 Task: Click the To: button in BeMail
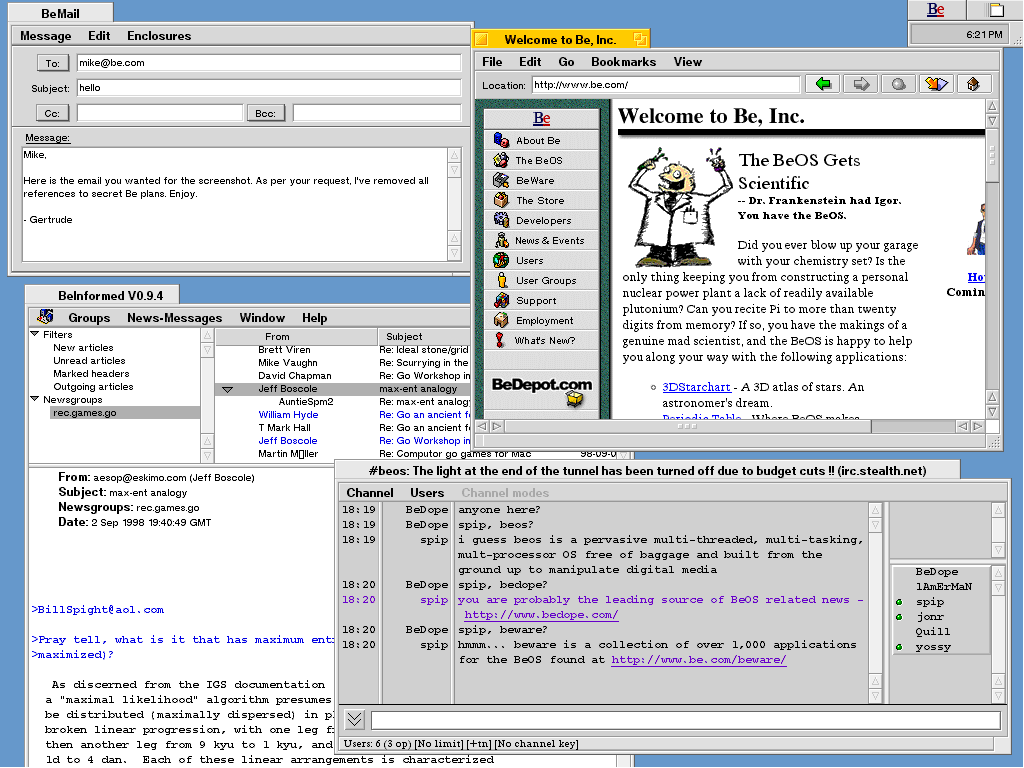[x=52, y=63]
